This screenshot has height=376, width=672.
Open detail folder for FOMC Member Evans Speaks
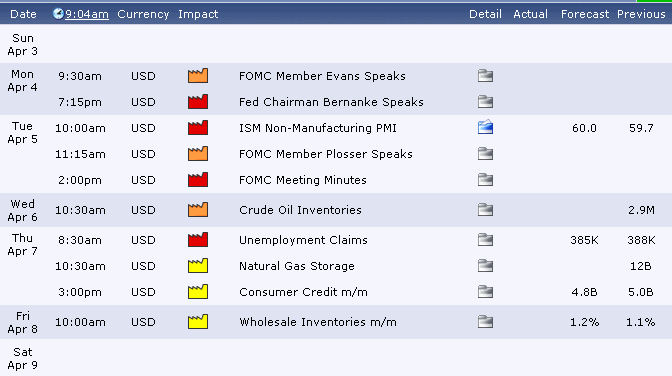(485, 76)
